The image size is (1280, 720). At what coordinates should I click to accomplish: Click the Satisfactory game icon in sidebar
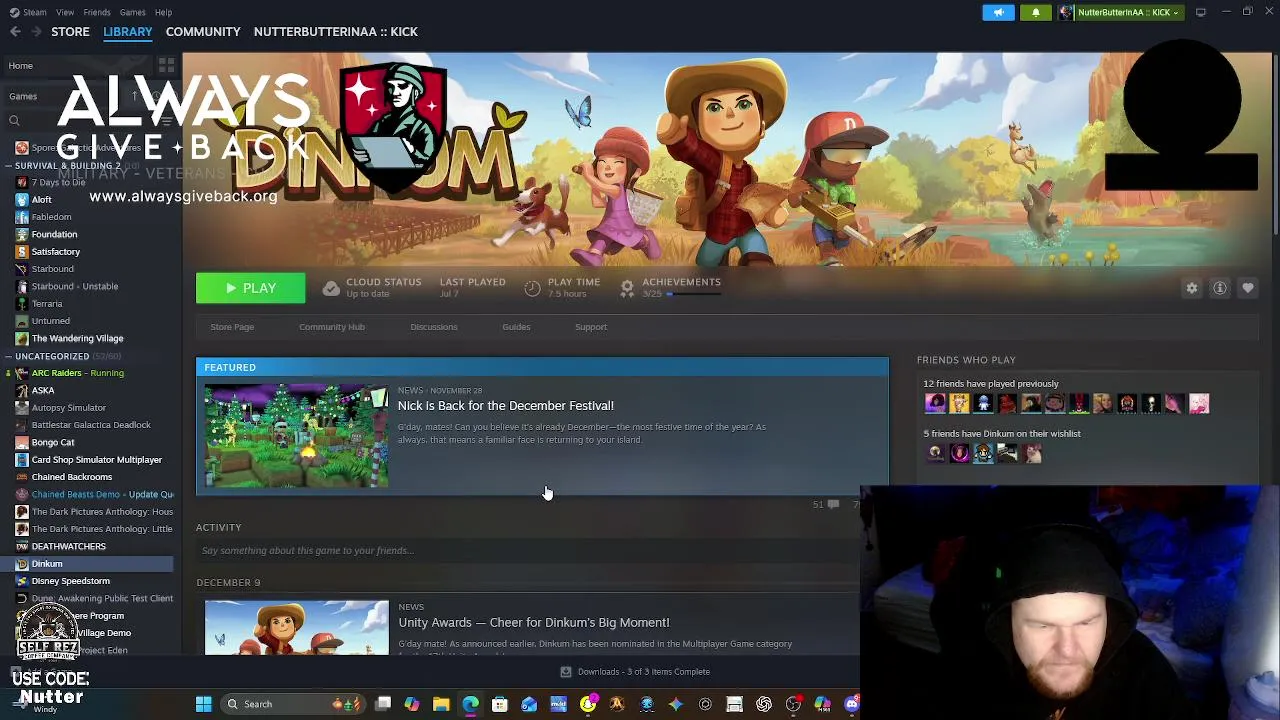click(22, 252)
